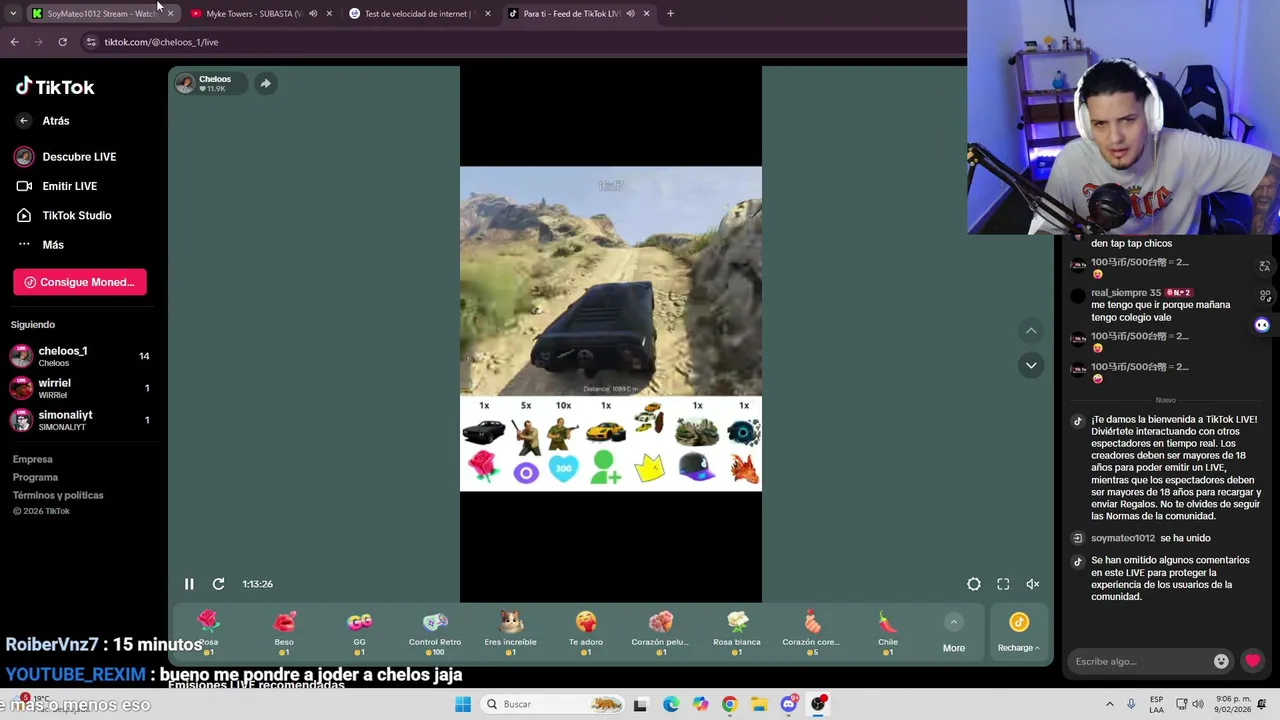The height and width of the screenshot is (720, 1280).
Task: Select wirriel in the Siguiendo list
Action: pos(80,388)
